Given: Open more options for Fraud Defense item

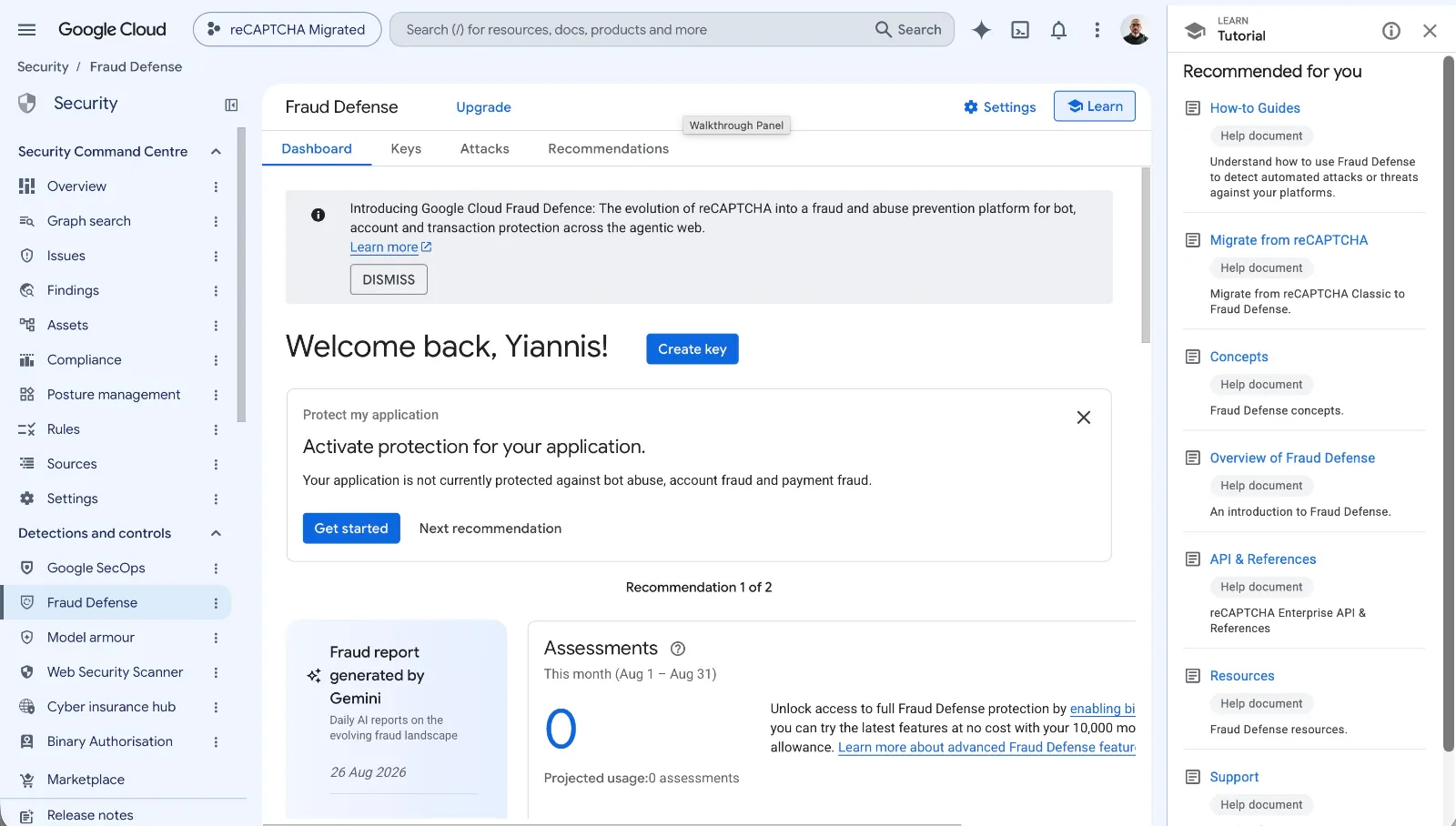Looking at the screenshot, I should pyautogui.click(x=216, y=603).
